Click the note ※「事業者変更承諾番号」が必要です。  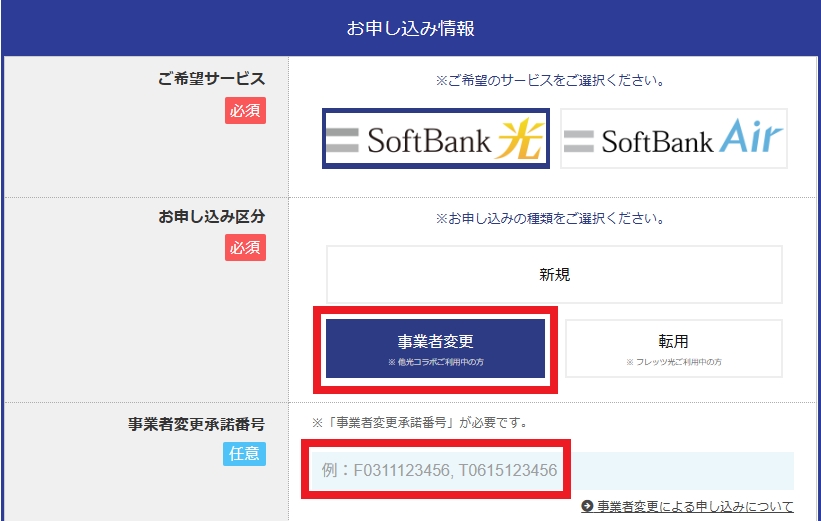pyautogui.click(x=420, y=423)
